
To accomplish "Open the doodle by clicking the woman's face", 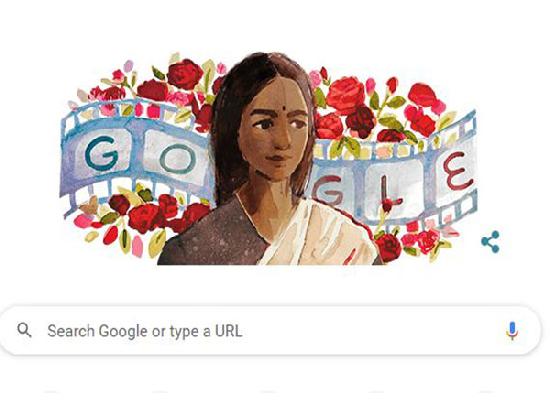I will 274,133.
